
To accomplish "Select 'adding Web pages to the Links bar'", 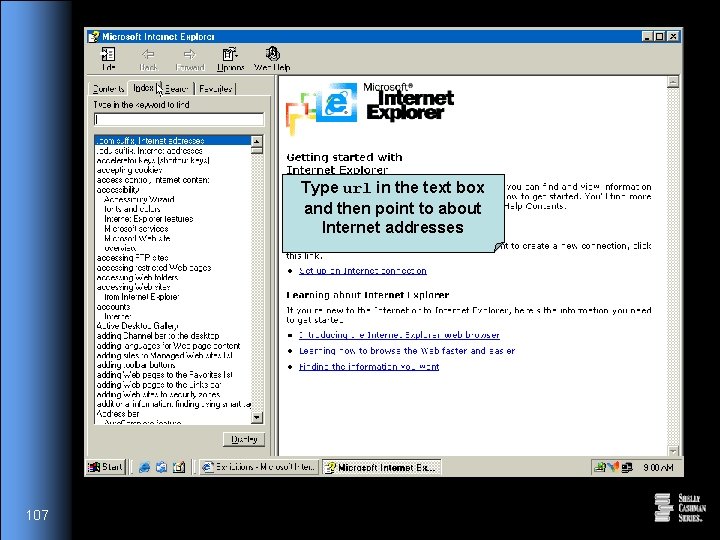I will (159, 385).
